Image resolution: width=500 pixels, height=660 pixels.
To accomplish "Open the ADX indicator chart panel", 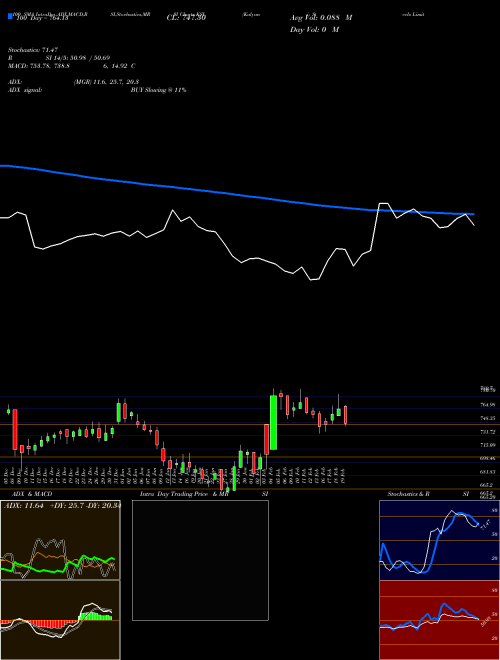I will (x=60, y=540).
